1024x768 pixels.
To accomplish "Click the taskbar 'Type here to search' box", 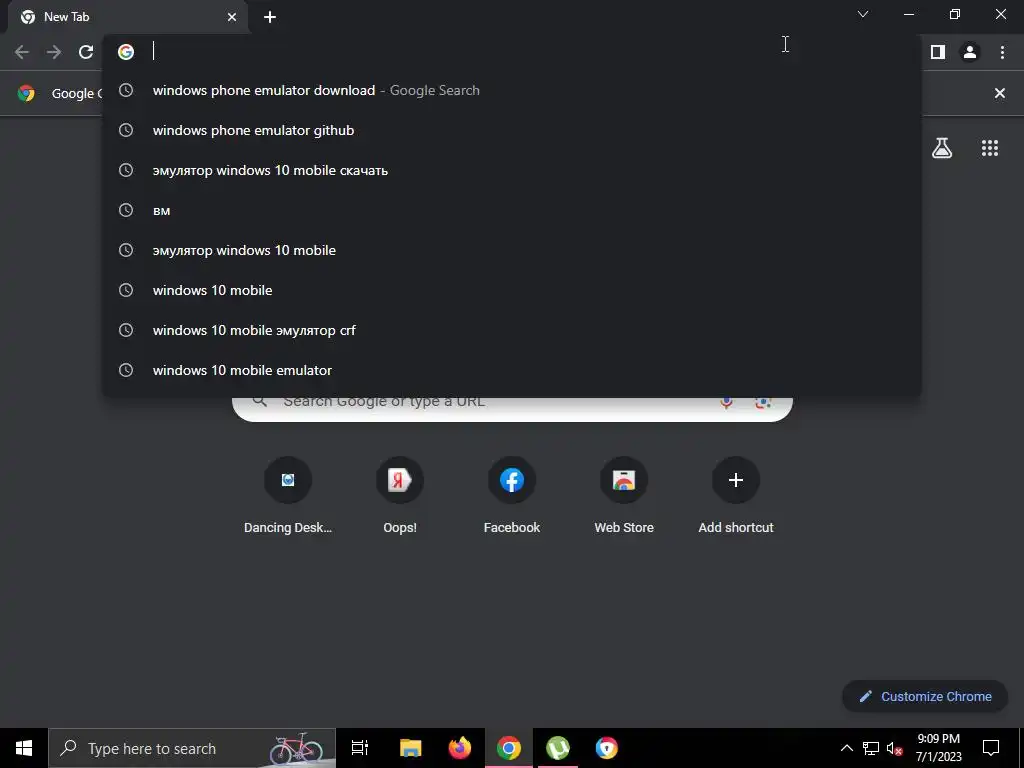I will (192, 748).
